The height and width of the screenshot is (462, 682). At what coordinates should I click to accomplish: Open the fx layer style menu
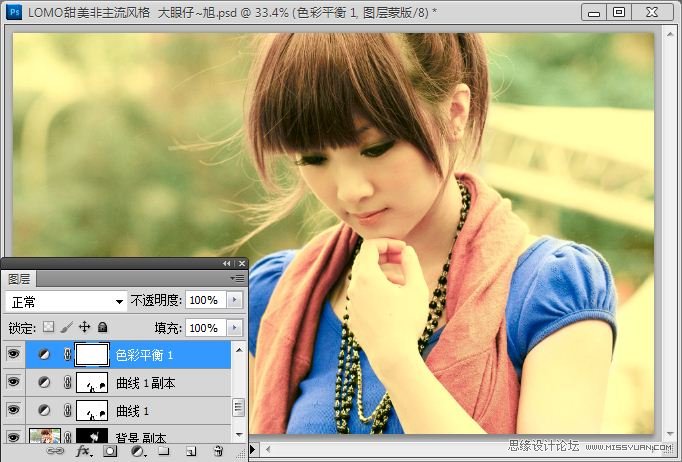tap(84, 451)
